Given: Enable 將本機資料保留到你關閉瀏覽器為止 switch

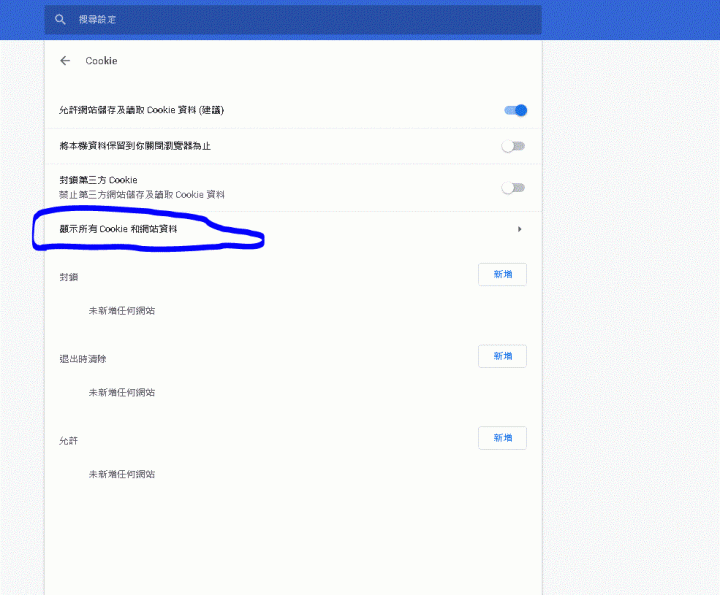Looking at the screenshot, I should click(513, 146).
